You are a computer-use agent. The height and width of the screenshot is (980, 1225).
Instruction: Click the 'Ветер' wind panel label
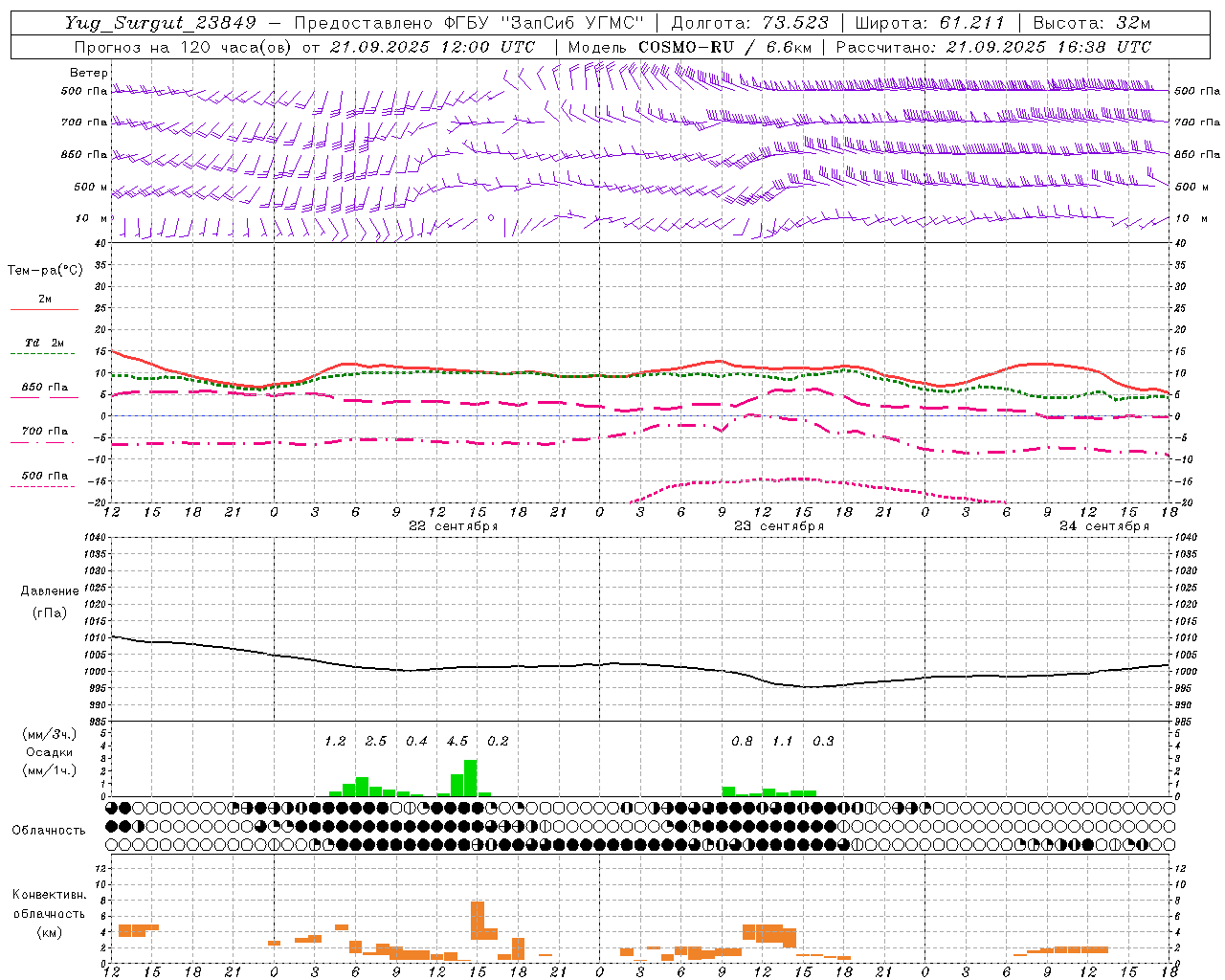point(88,73)
